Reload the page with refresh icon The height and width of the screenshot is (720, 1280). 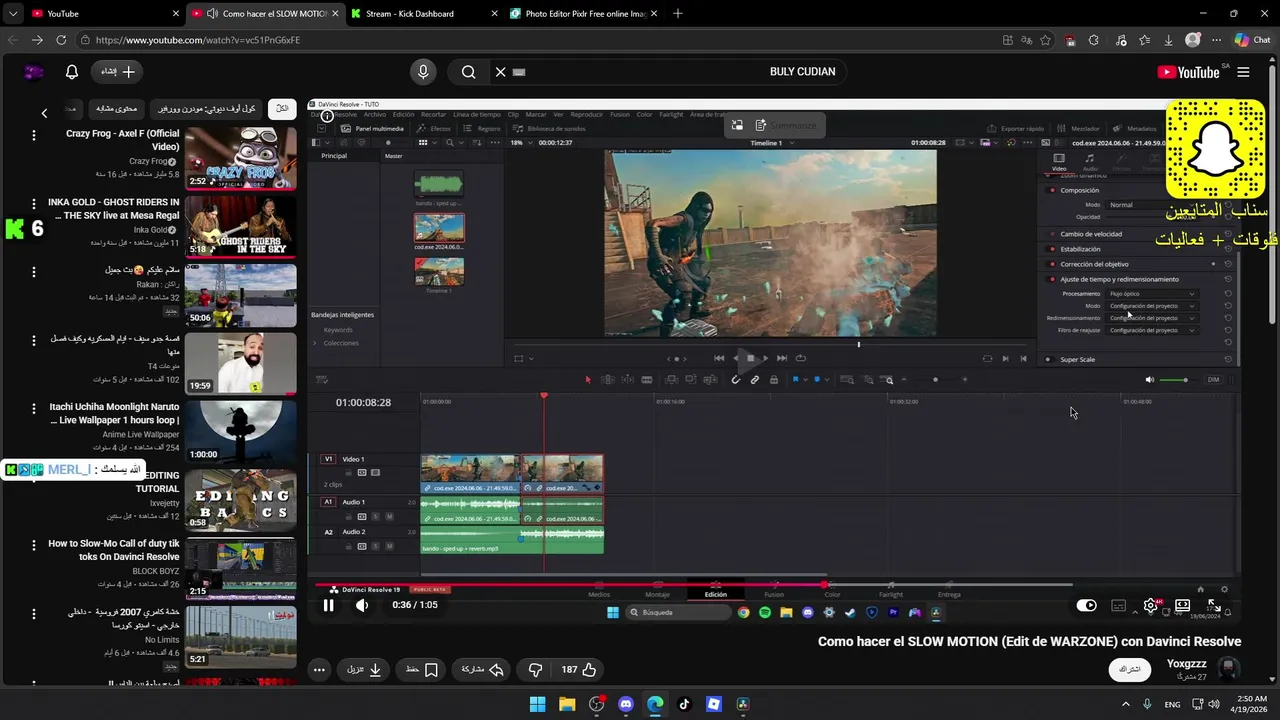click(61, 40)
